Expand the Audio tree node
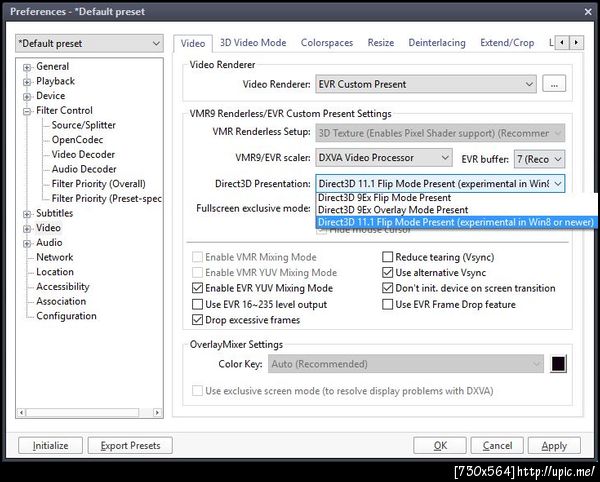Viewport: 600px width, 482px height. [26, 243]
